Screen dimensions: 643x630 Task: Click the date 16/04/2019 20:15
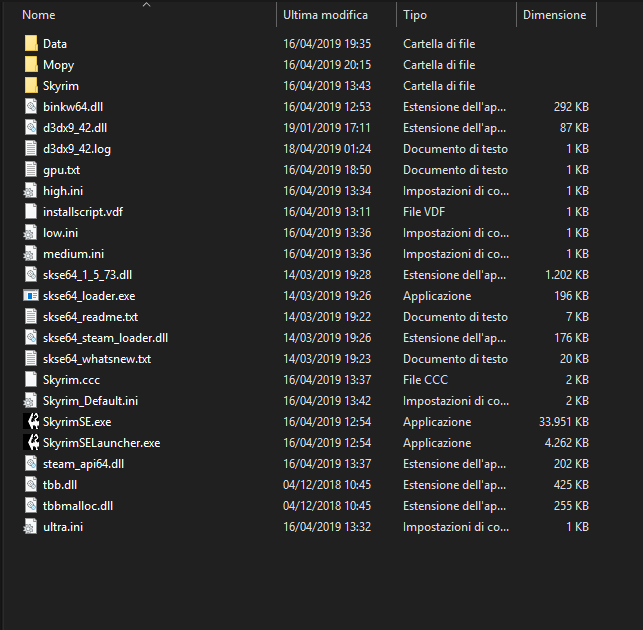[327, 64]
